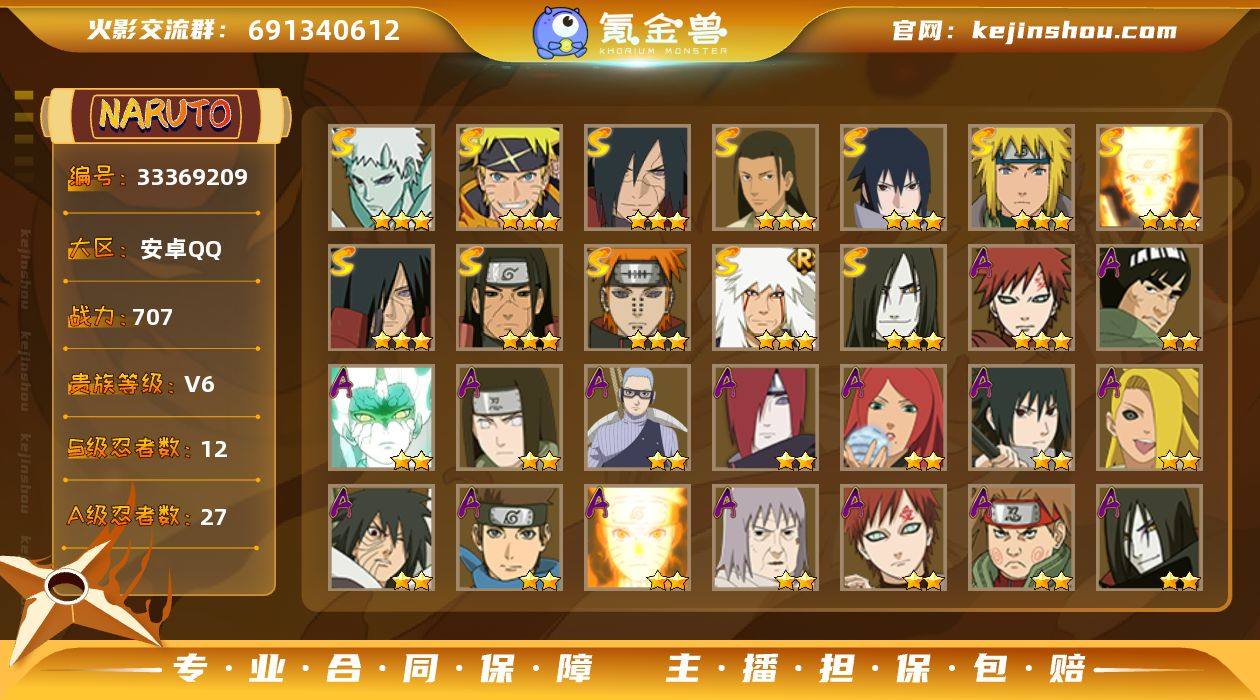Select the first S-rank white-haired ninja portrait

[381, 178]
